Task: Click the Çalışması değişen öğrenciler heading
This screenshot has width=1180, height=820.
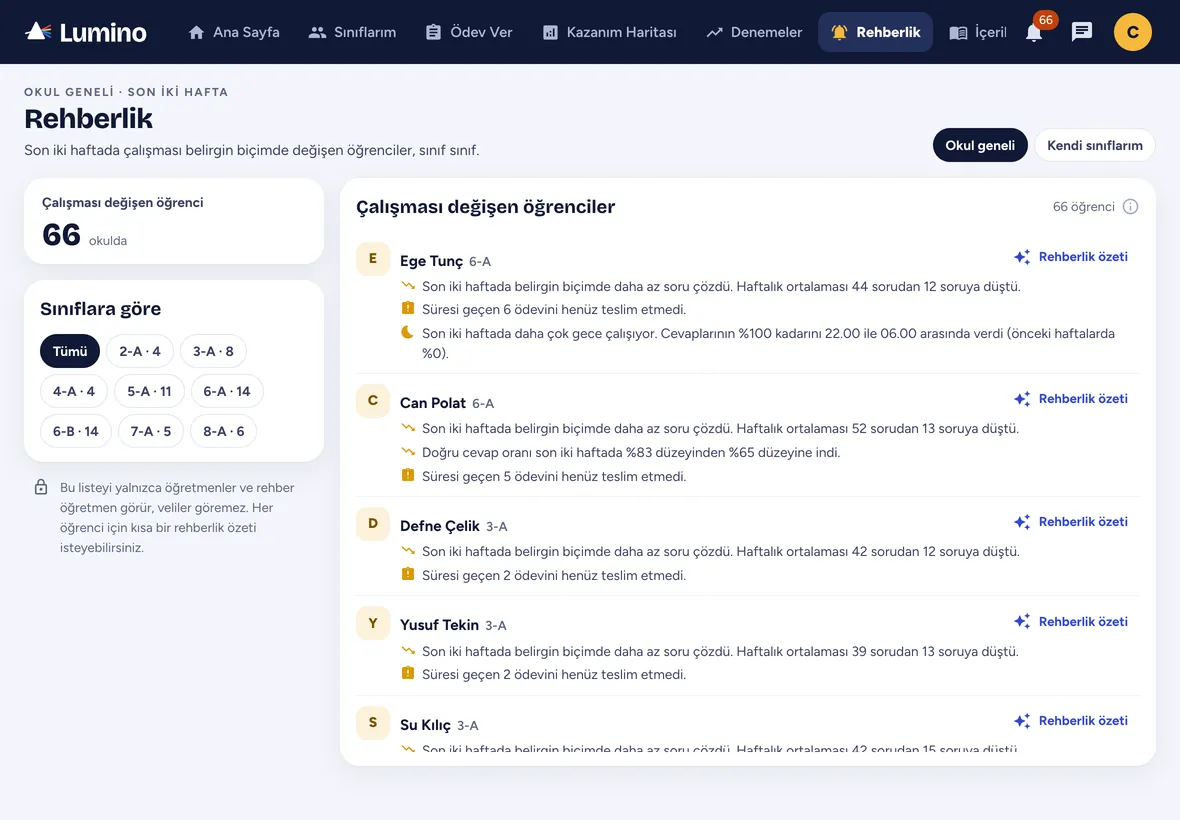Action: click(x=485, y=207)
